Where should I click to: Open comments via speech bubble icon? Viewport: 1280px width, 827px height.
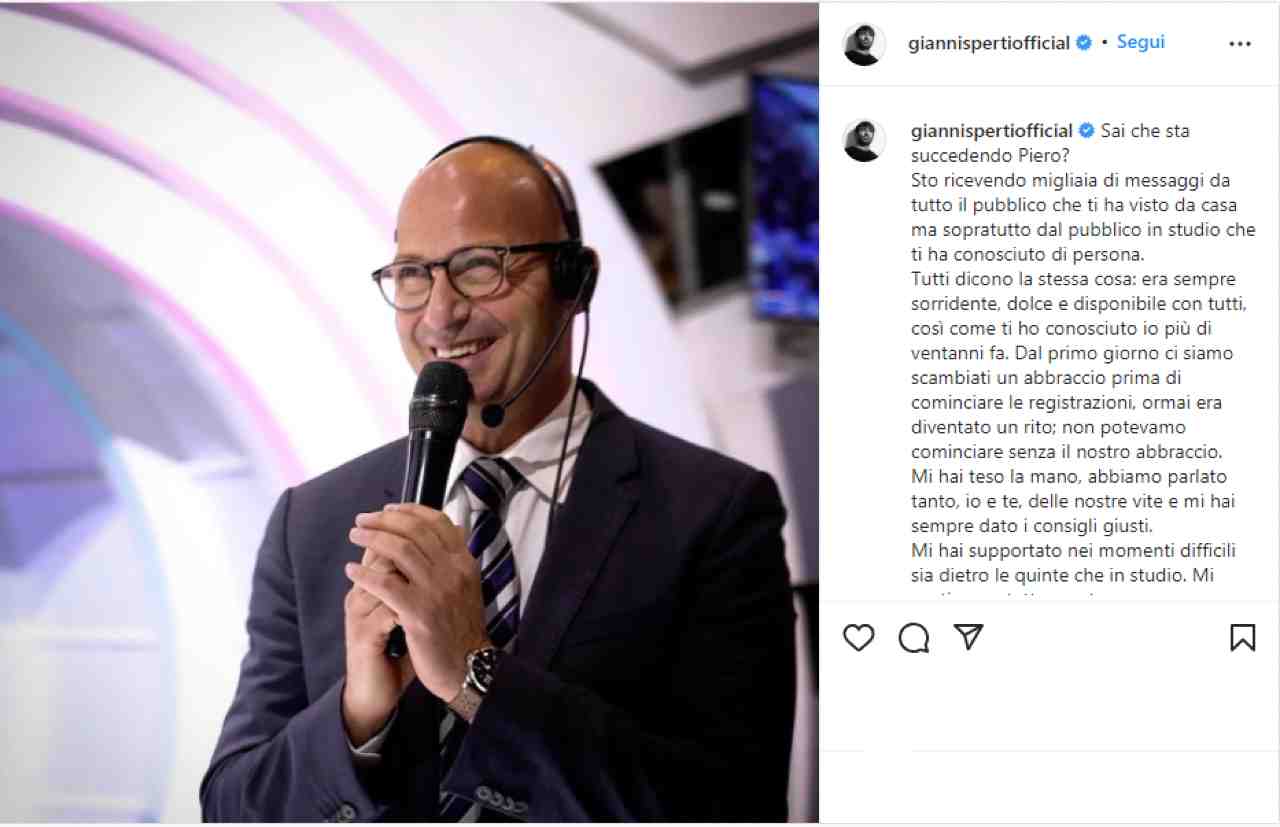coord(913,637)
